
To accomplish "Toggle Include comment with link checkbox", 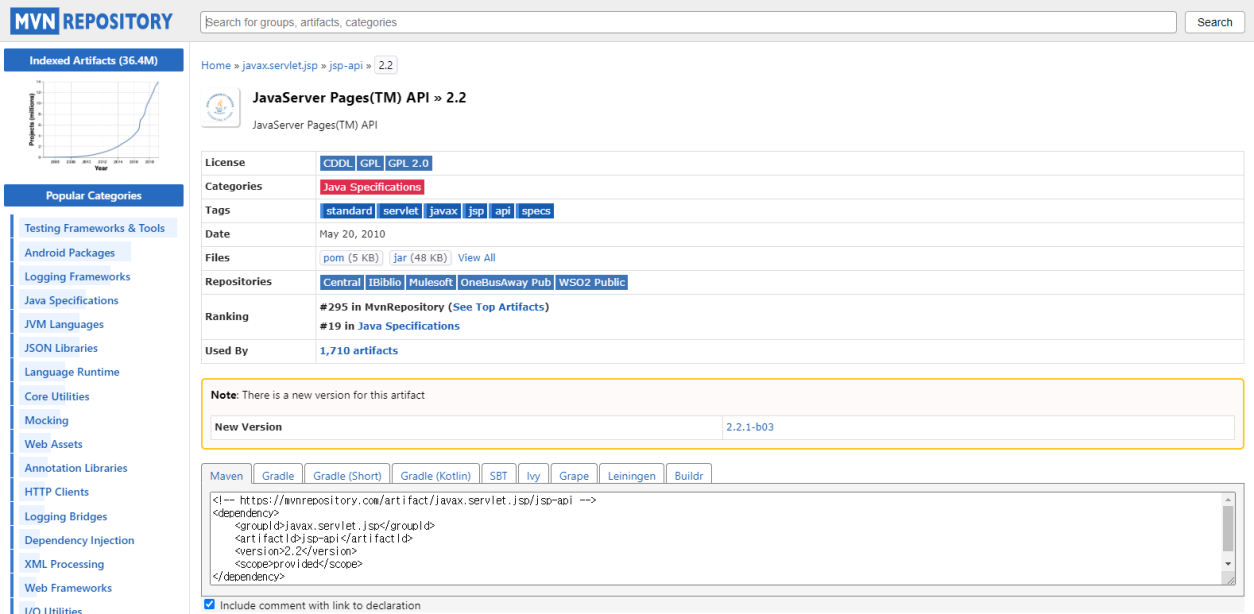I will click(x=209, y=604).
